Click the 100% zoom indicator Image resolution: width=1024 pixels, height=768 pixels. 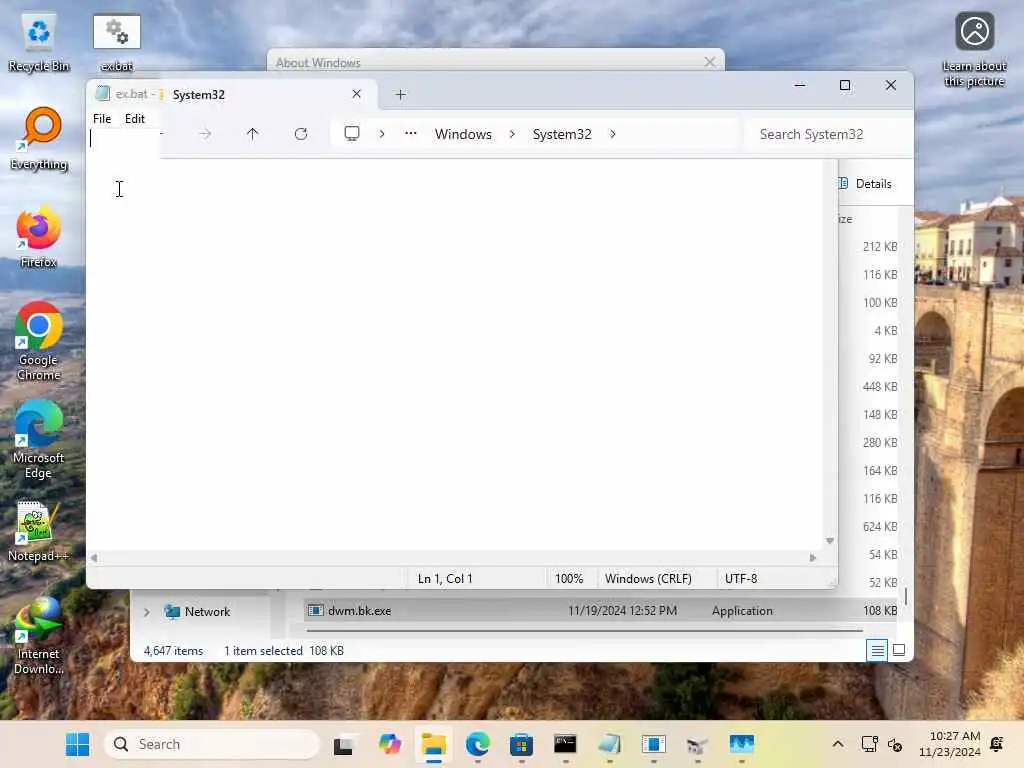[x=569, y=579]
